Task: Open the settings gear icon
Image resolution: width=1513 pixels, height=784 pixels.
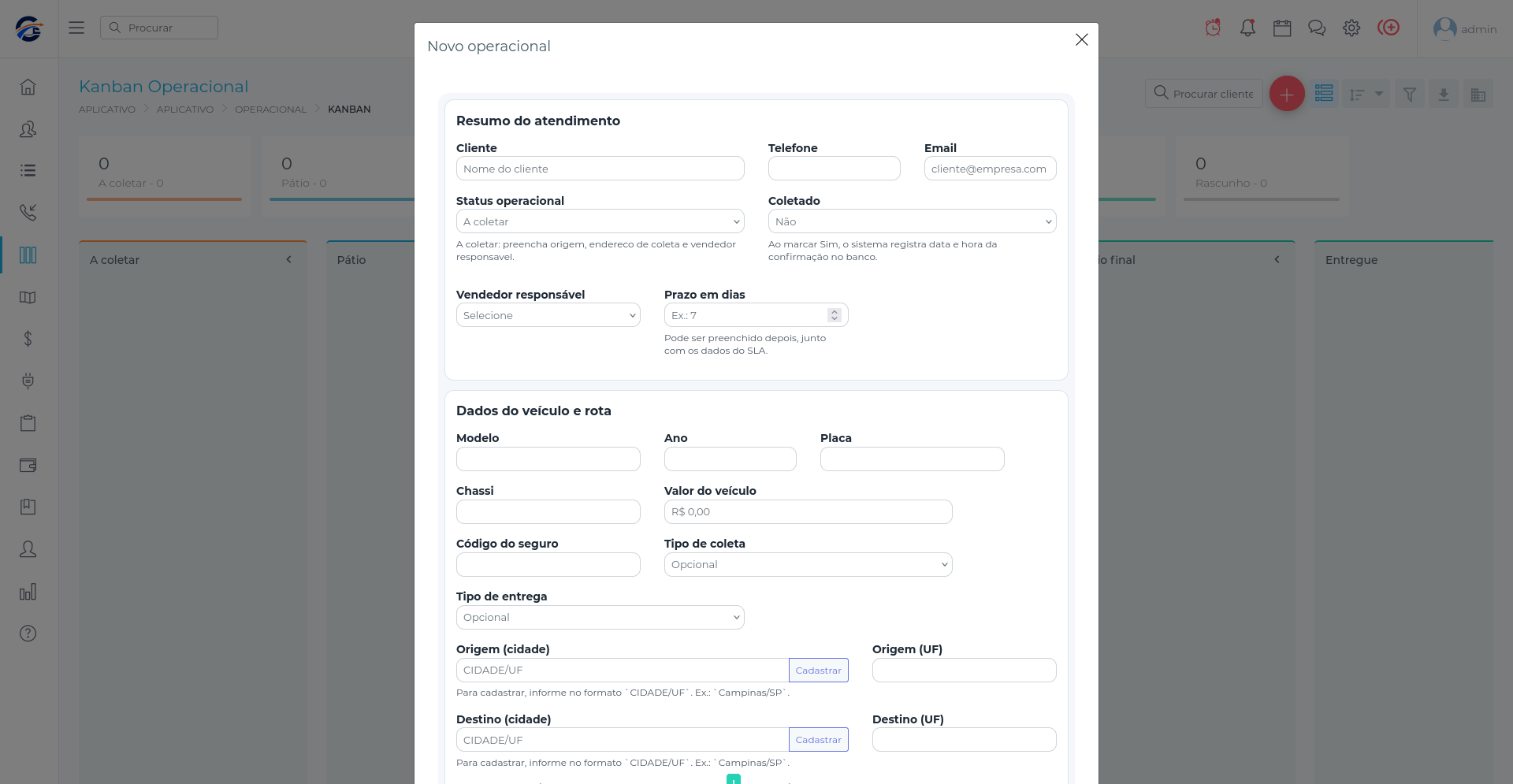Action: pos(1351,28)
